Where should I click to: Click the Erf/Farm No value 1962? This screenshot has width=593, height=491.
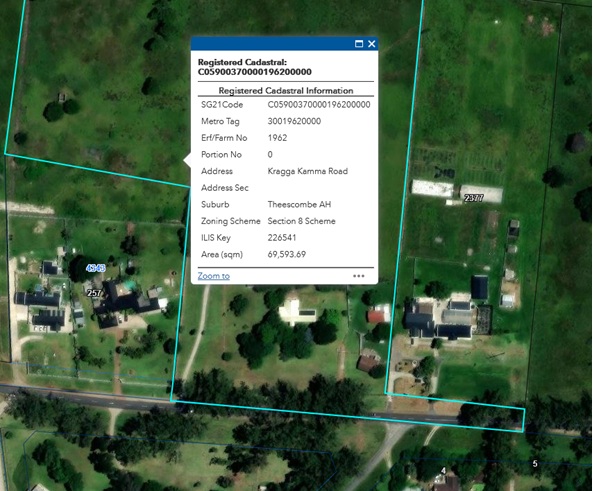pos(277,138)
